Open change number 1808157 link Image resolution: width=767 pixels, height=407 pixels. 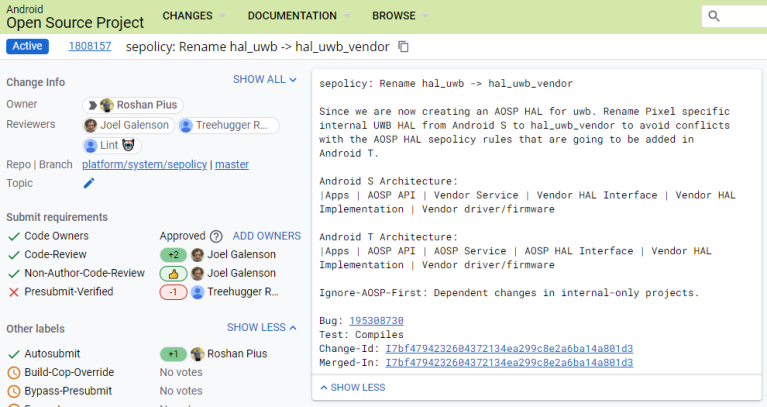(x=90, y=46)
